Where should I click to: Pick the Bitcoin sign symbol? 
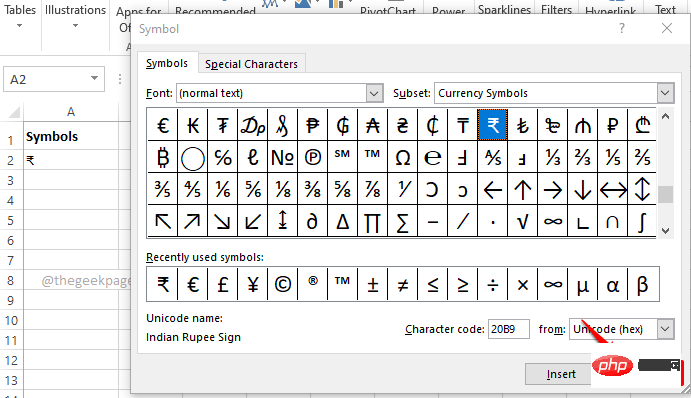pos(163,157)
